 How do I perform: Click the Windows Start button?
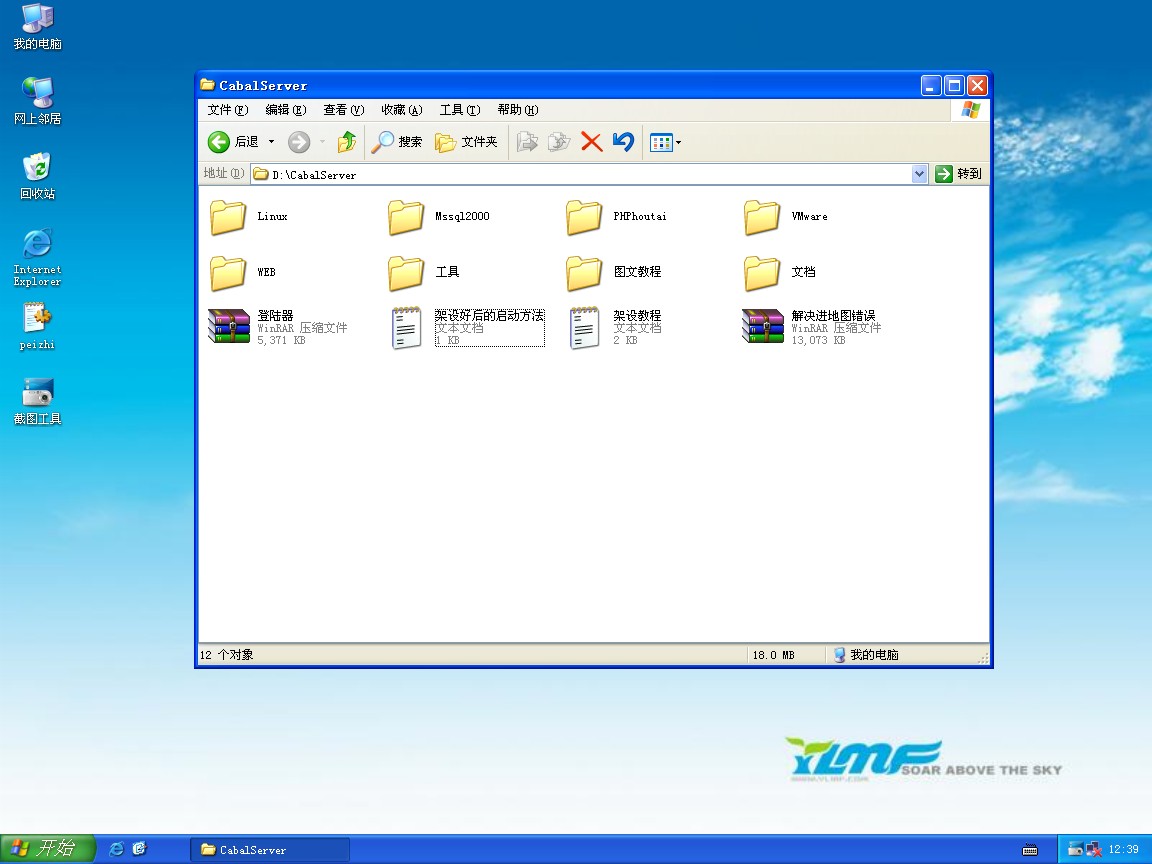tap(47, 849)
